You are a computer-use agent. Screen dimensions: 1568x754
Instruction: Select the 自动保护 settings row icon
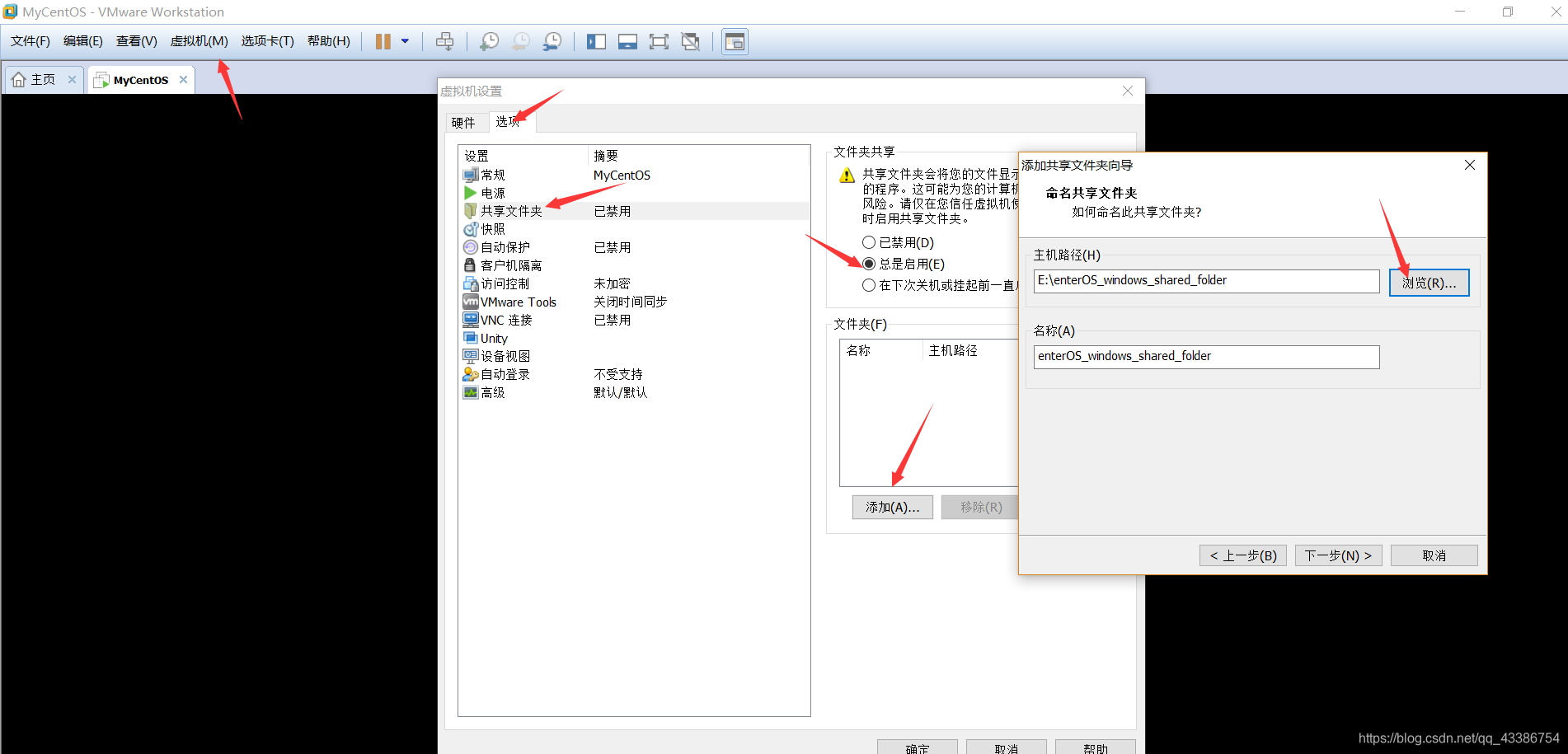click(x=471, y=247)
